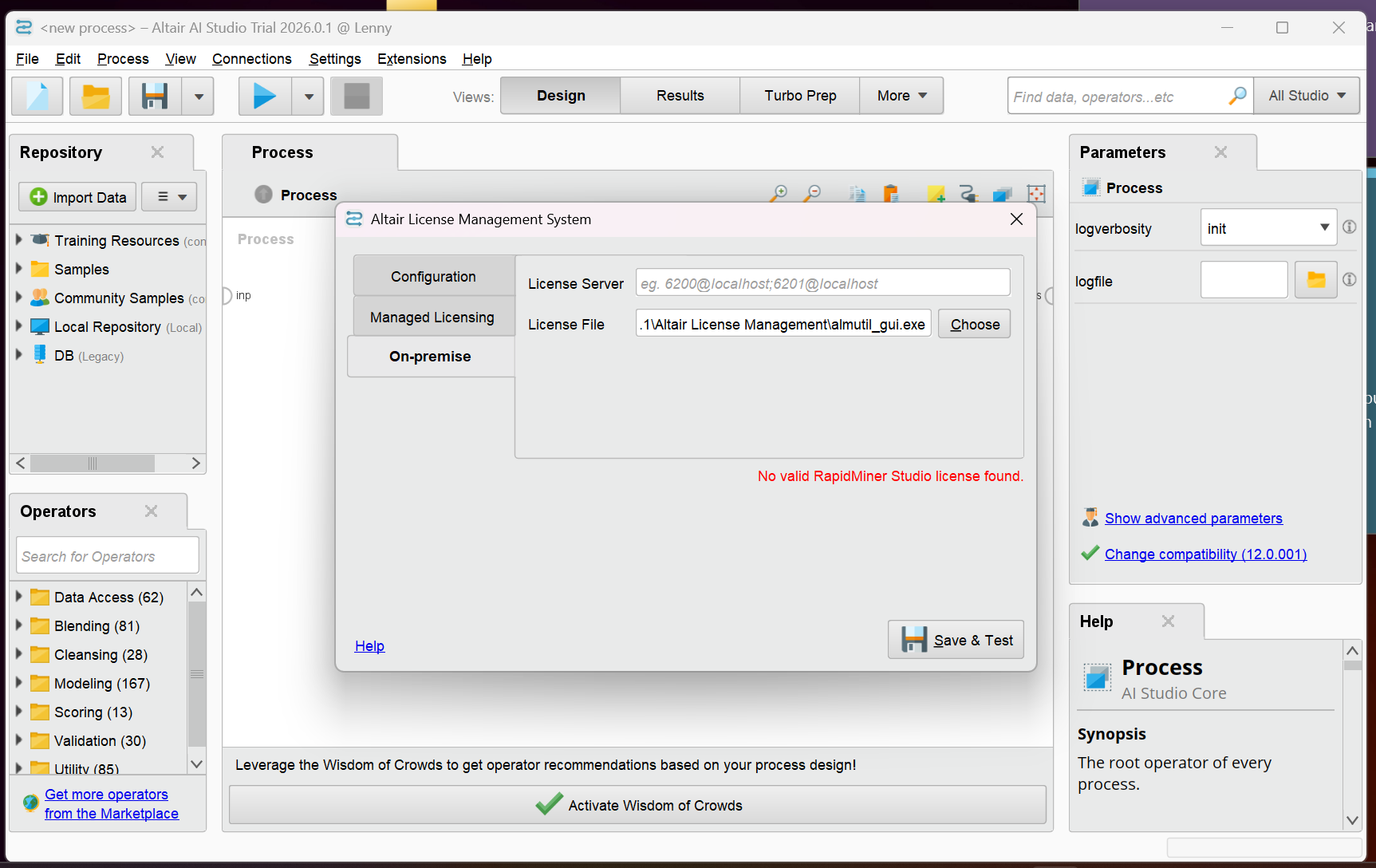
Task: Zoom in on the process canvas
Action: click(x=779, y=193)
